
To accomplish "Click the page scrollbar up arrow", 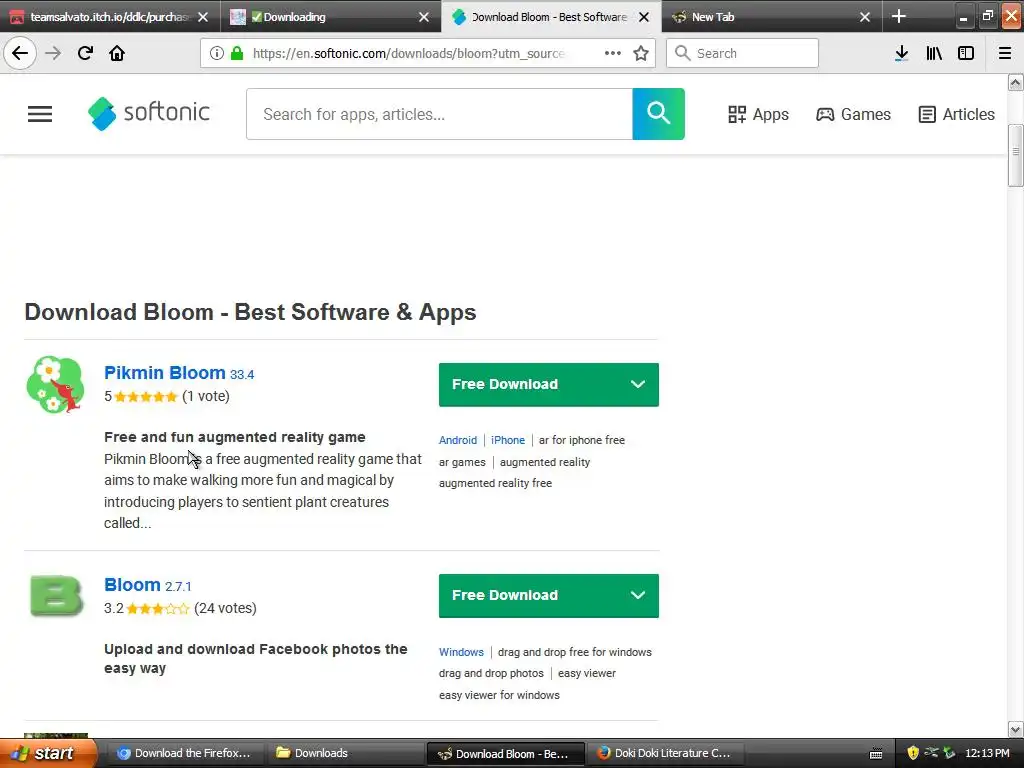I will [x=1015, y=82].
